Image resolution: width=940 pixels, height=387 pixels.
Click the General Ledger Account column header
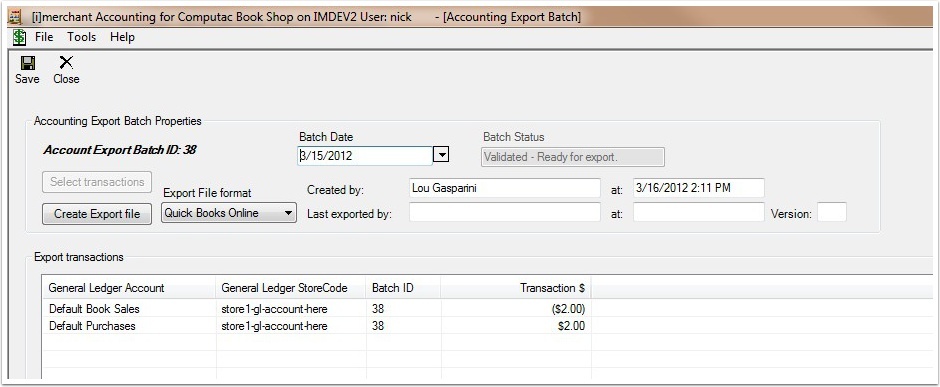[x=129, y=288]
